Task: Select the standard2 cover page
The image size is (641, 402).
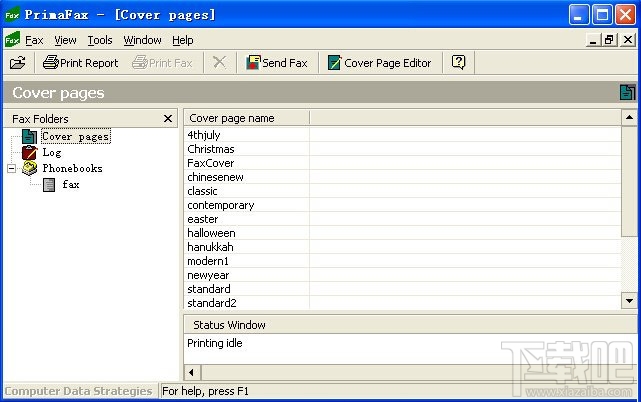Action: point(212,303)
